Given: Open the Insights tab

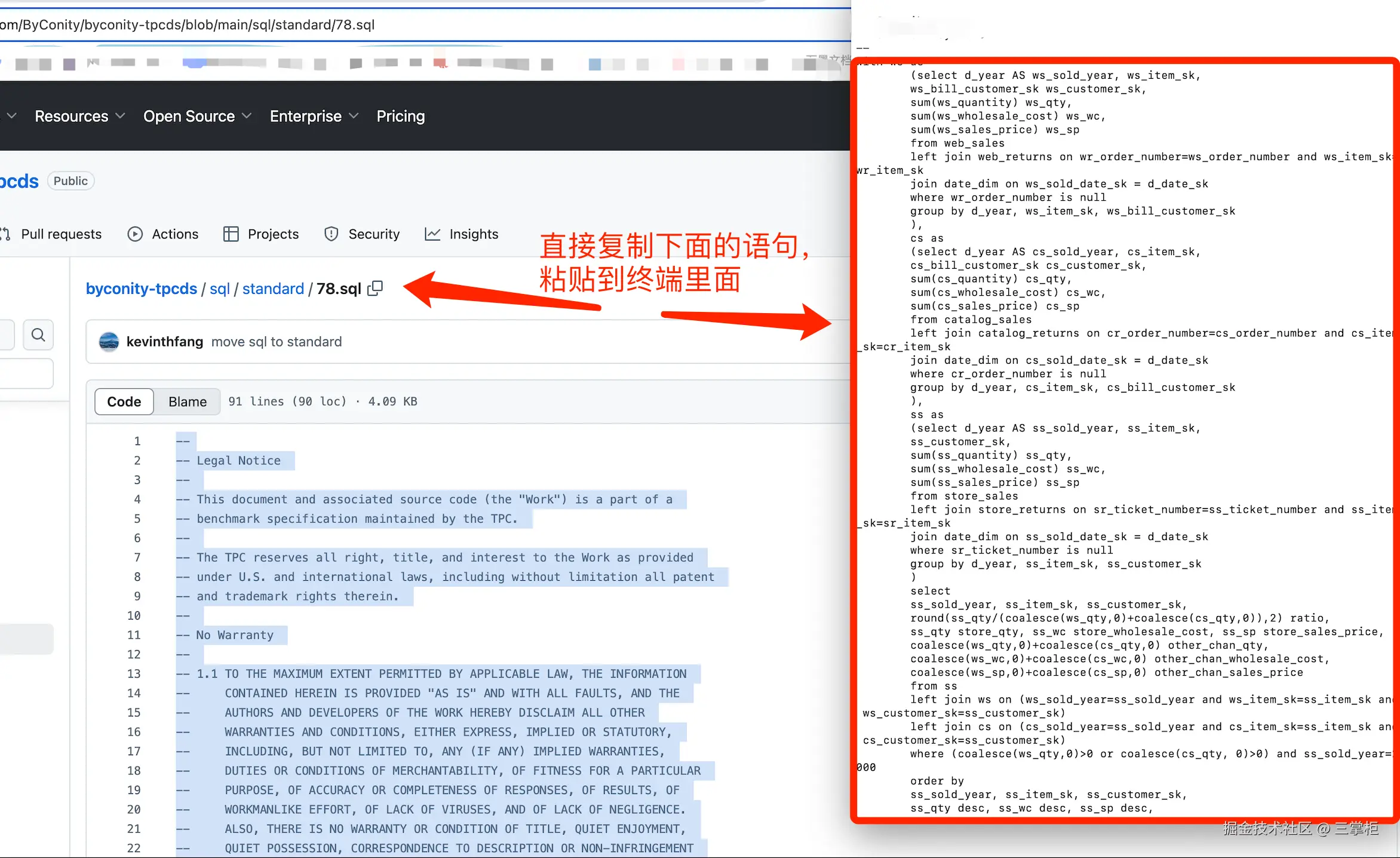Looking at the screenshot, I should [473, 234].
